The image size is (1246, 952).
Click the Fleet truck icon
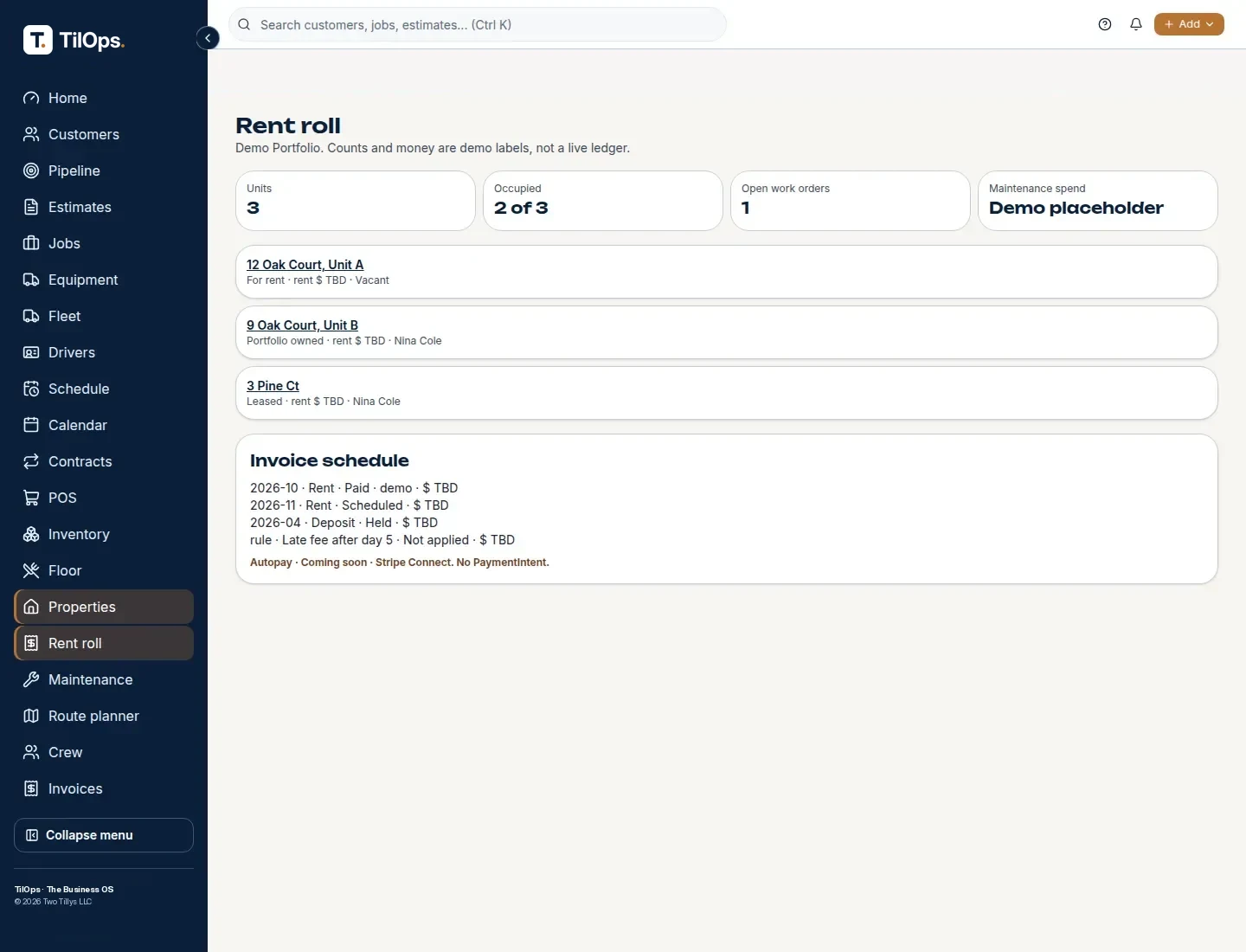coord(31,316)
